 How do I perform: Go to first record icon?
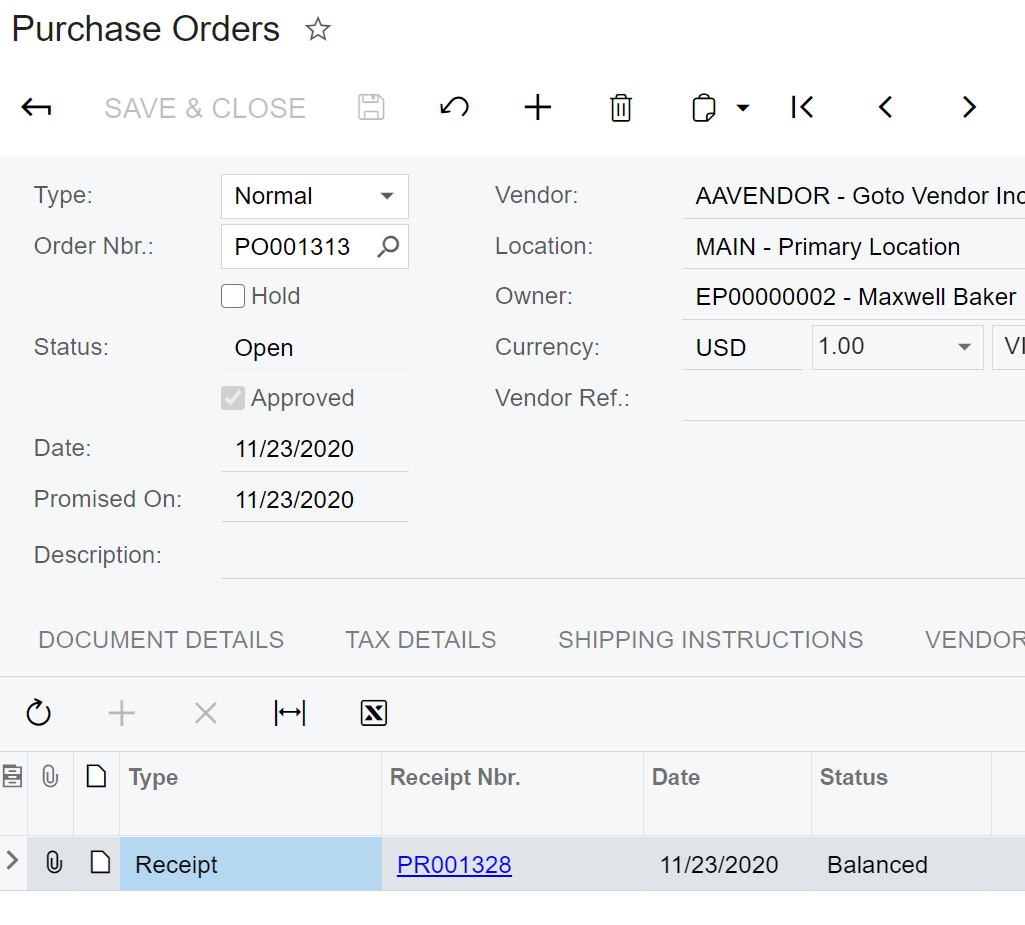pyautogui.click(x=802, y=108)
